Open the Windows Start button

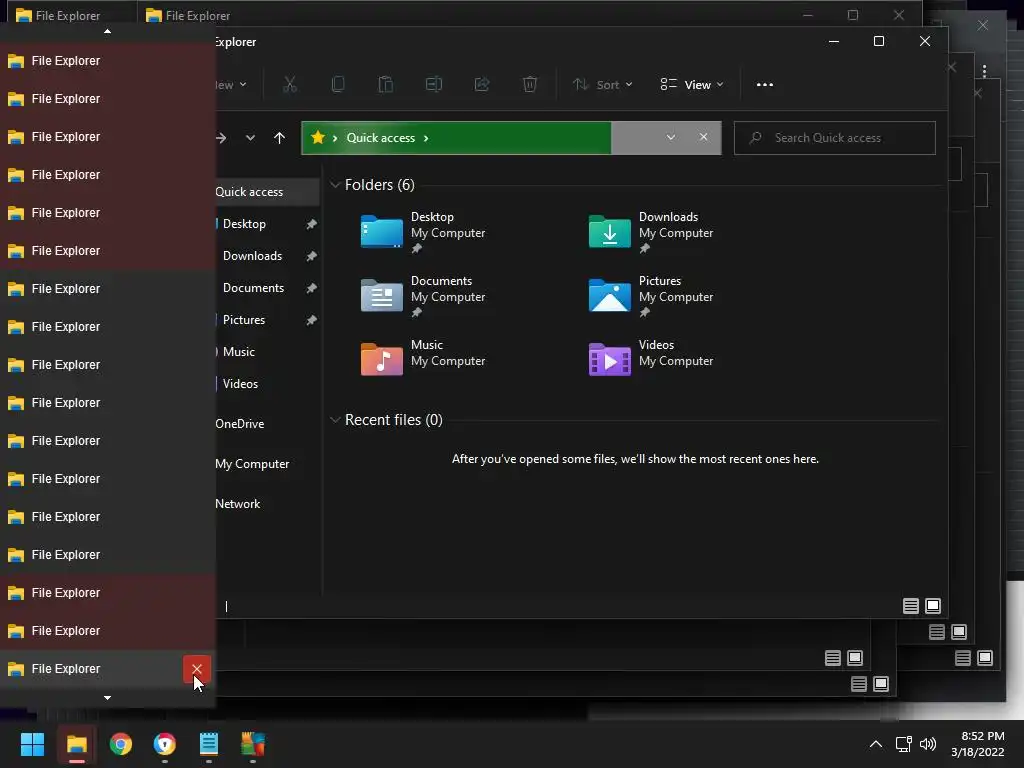(x=32, y=744)
